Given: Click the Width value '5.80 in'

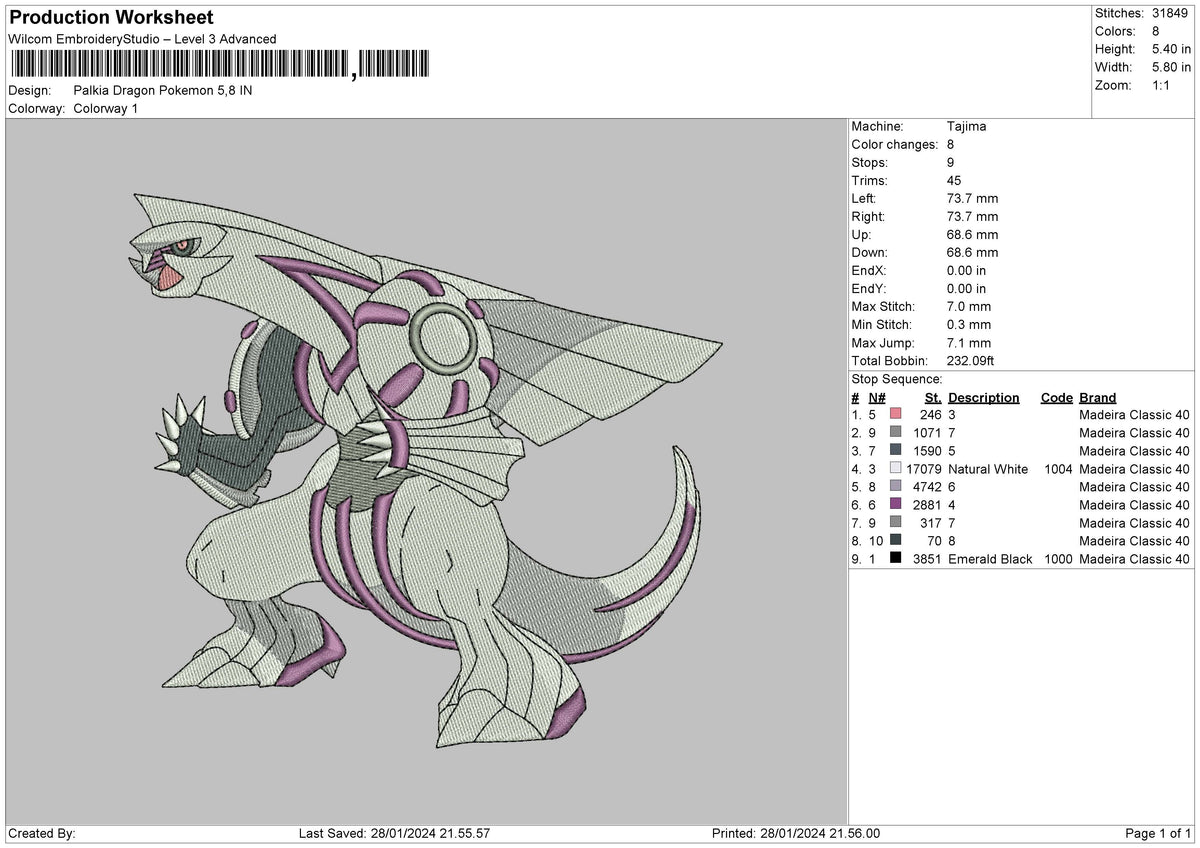Looking at the screenshot, I should tap(1173, 67).
